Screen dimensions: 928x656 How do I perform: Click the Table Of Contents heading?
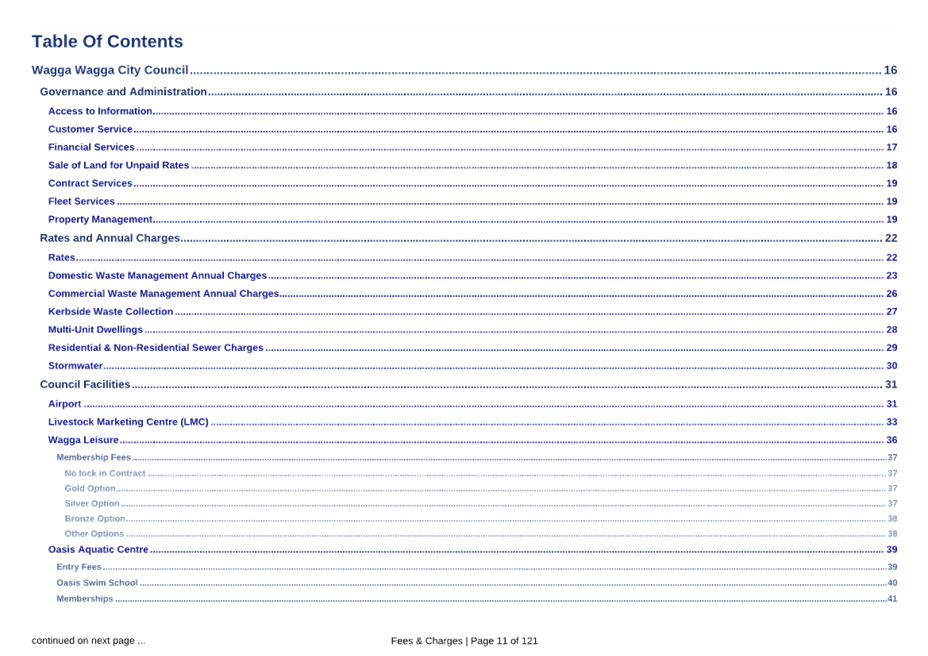(107, 41)
